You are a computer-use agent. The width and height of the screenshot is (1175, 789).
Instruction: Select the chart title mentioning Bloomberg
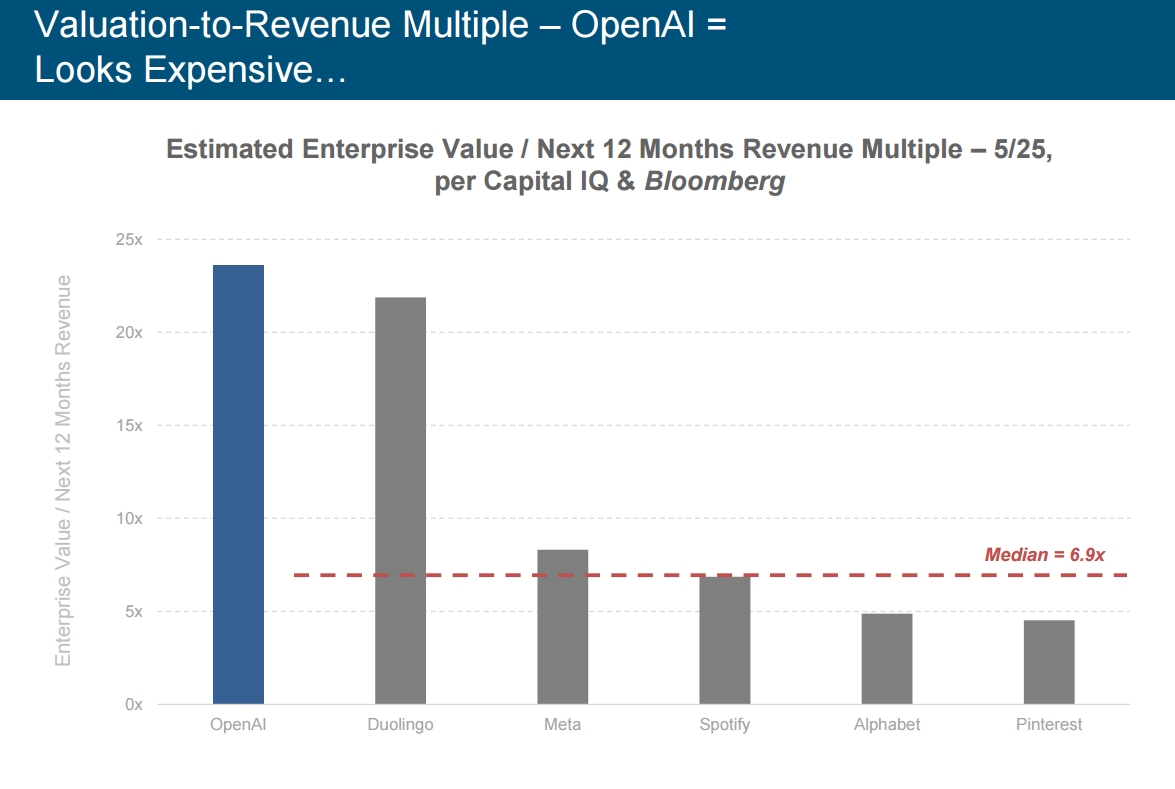609,165
